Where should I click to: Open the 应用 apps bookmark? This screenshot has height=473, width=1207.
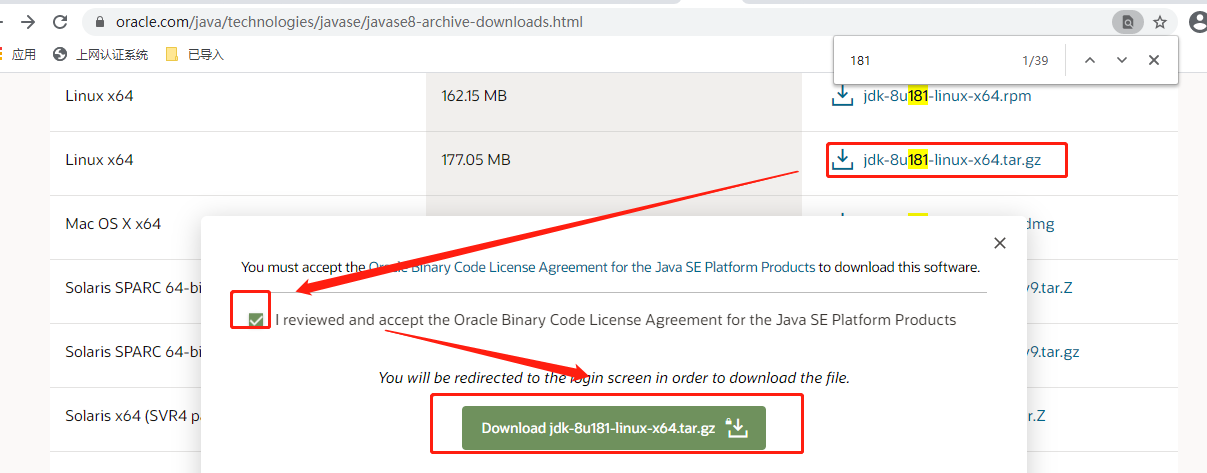coord(18,54)
